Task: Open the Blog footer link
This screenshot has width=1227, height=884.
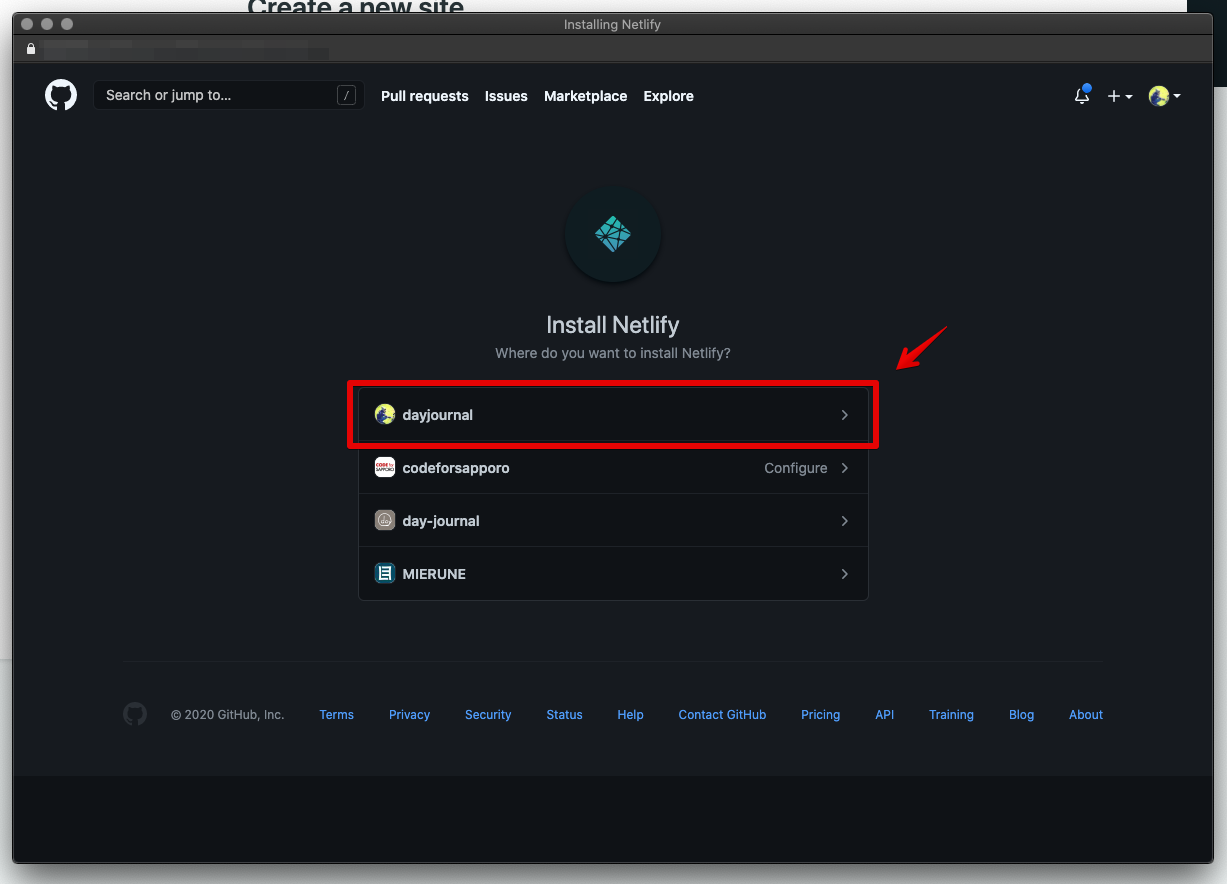Action: click(1021, 715)
